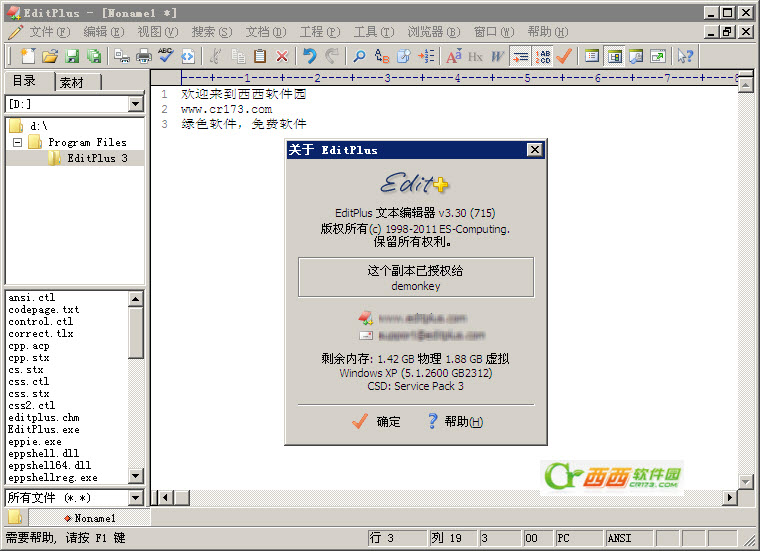The height and width of the screenshot is (551, 760).
Task: Click the file list scroll-down arrow
Action: [136, 476]
